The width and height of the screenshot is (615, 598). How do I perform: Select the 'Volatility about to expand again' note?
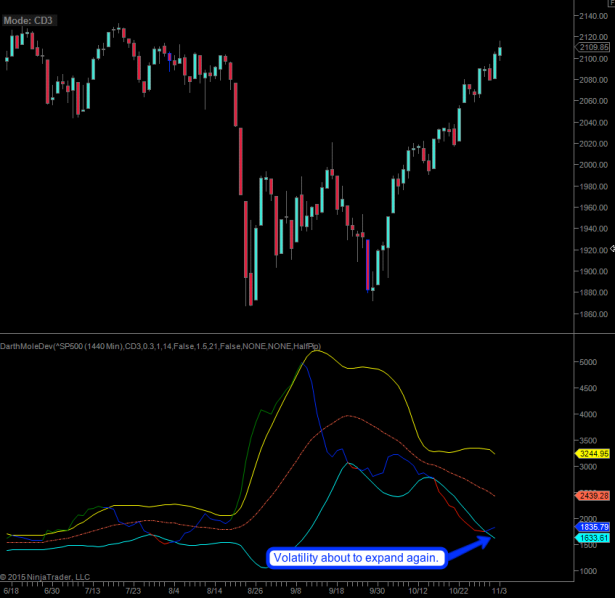click(x=355, y=558)
